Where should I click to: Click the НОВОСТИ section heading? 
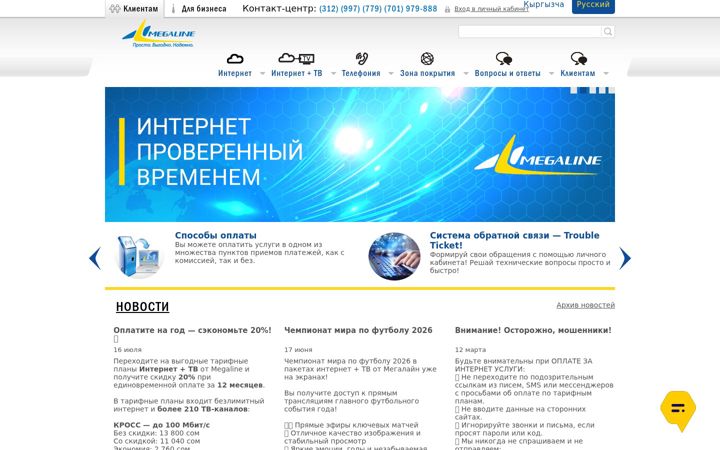click(142, 307)
